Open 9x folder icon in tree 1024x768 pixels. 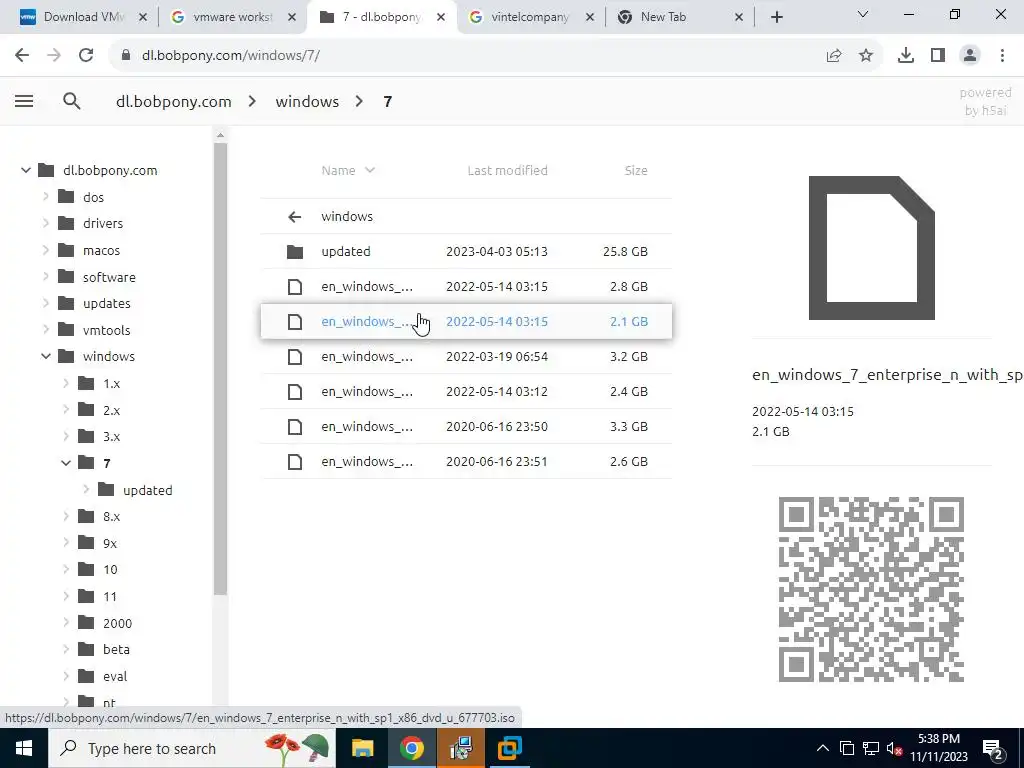pos(86,543)
